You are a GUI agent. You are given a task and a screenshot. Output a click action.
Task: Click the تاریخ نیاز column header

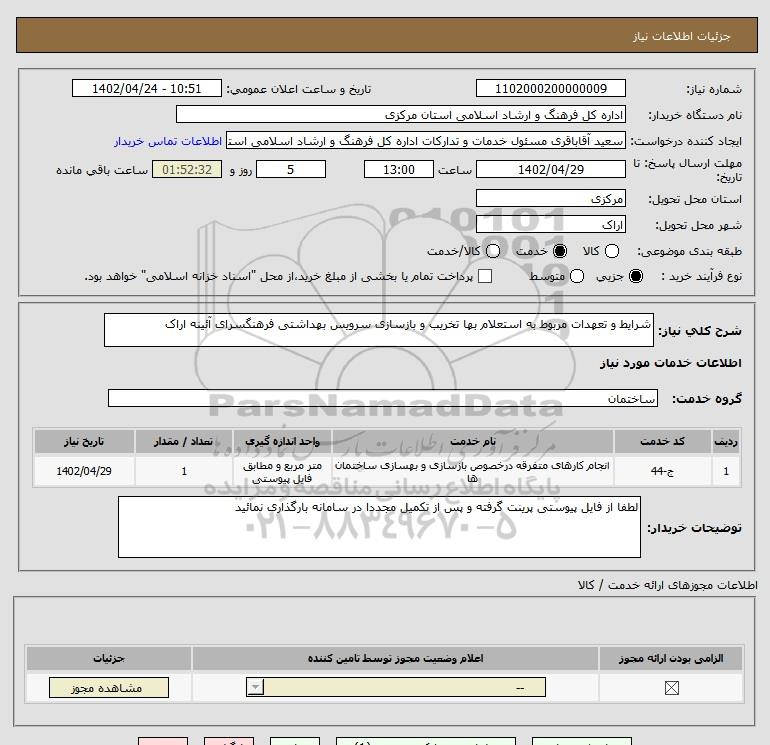tap(84, 441)
